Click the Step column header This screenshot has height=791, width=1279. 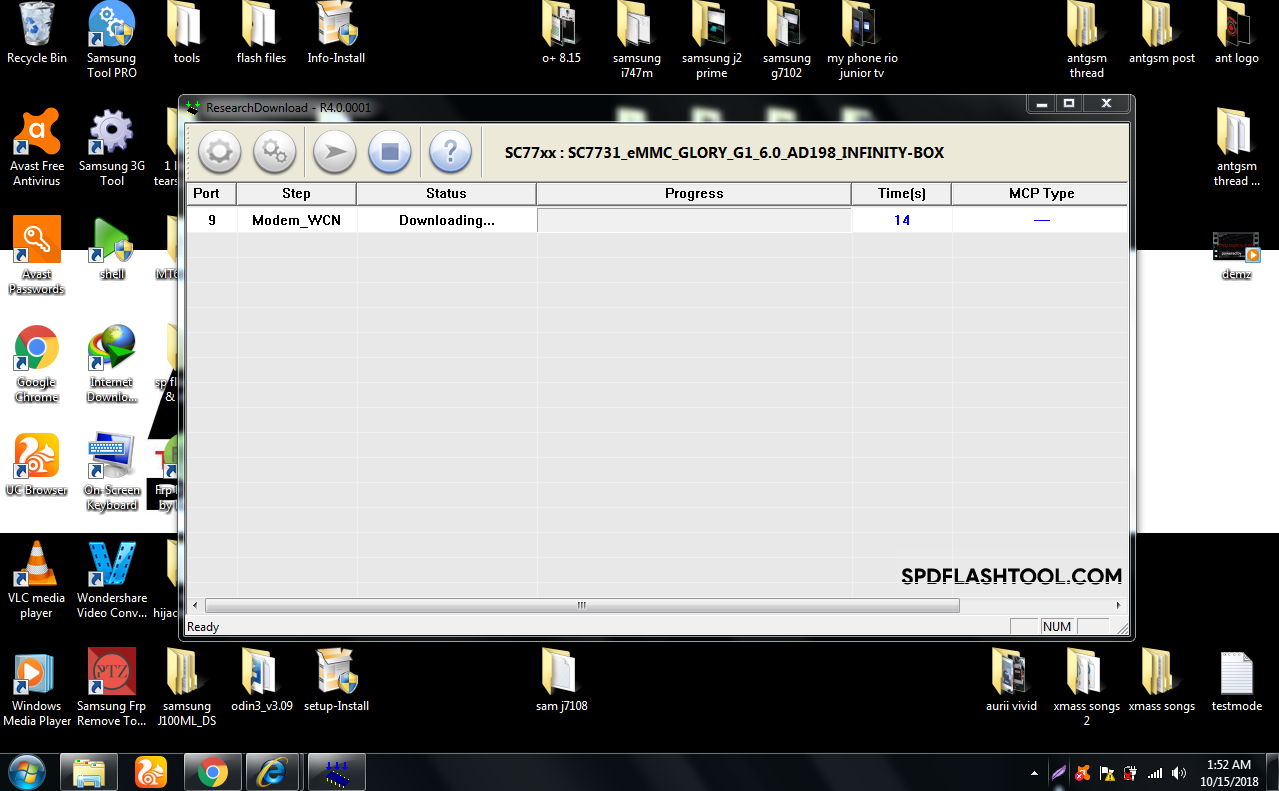296,193
